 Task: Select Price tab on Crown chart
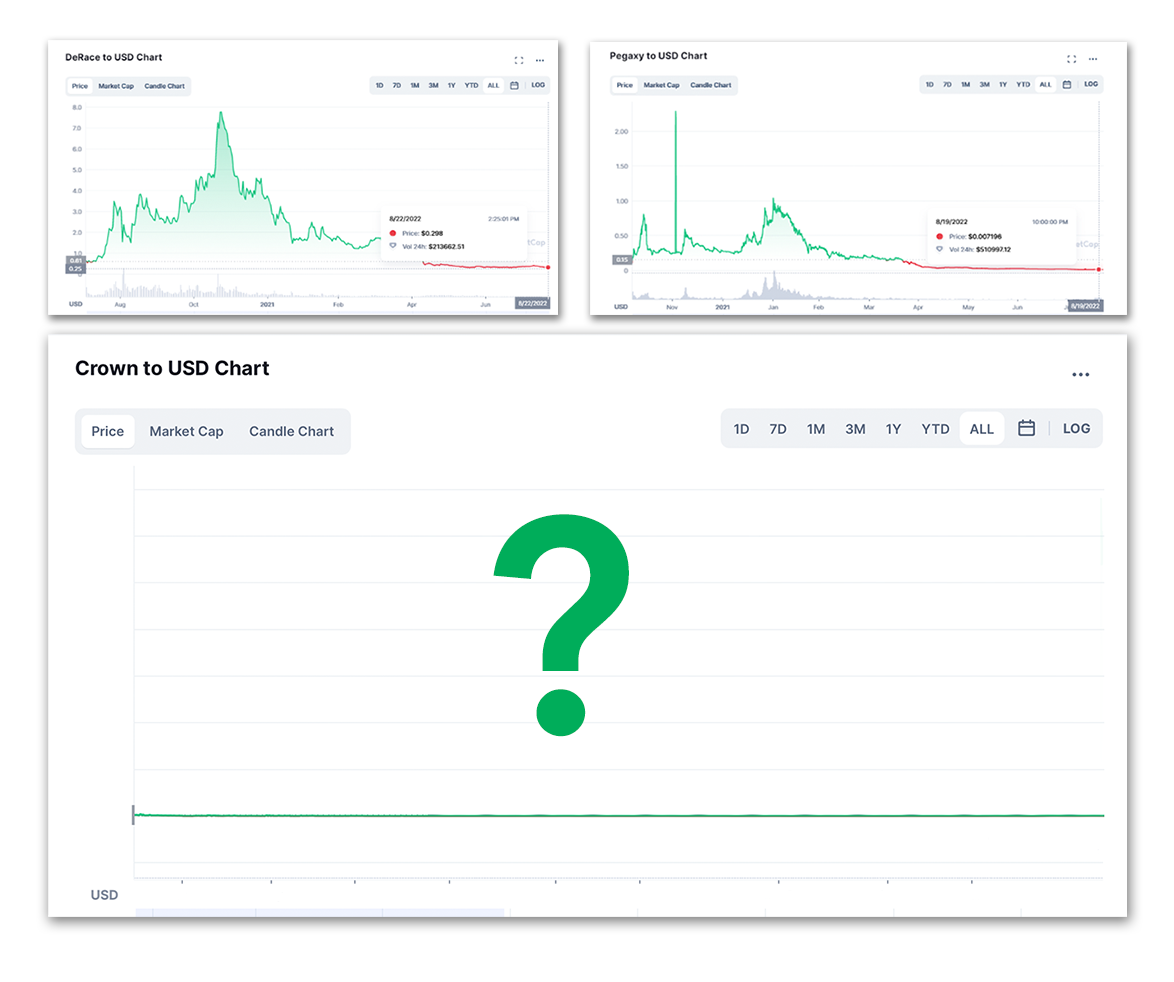[108, 431]
